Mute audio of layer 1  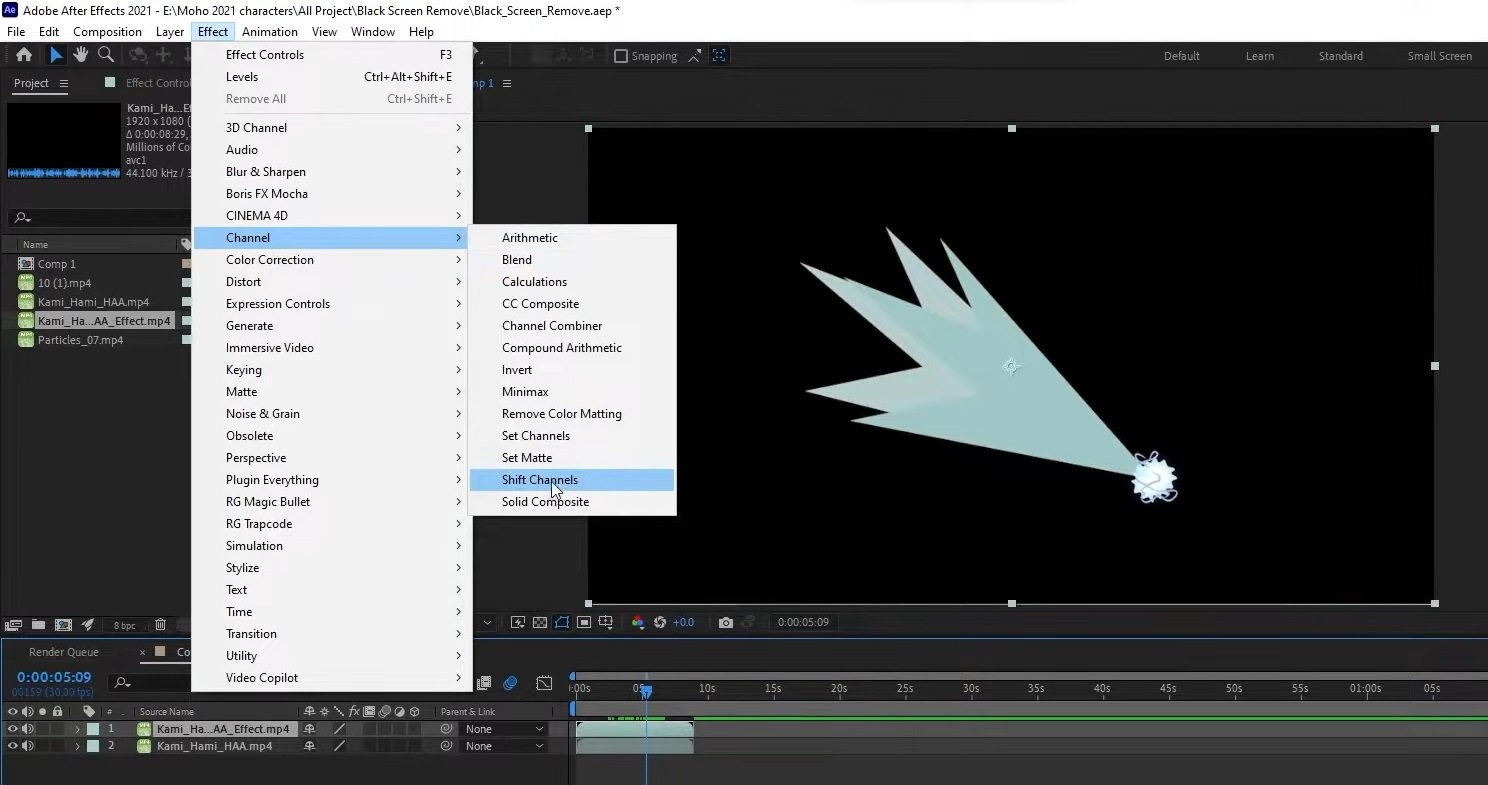tap(28, 729)
